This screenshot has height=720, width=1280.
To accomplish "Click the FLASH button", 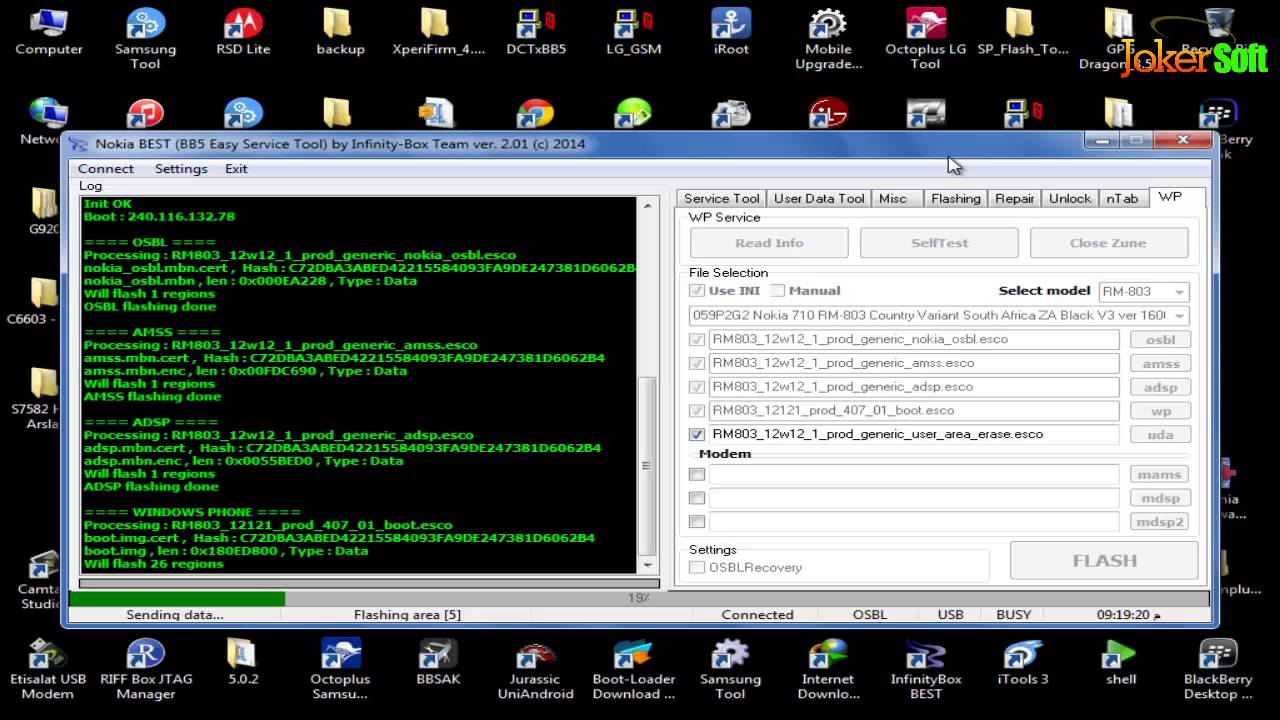I will click(1104, 561).
